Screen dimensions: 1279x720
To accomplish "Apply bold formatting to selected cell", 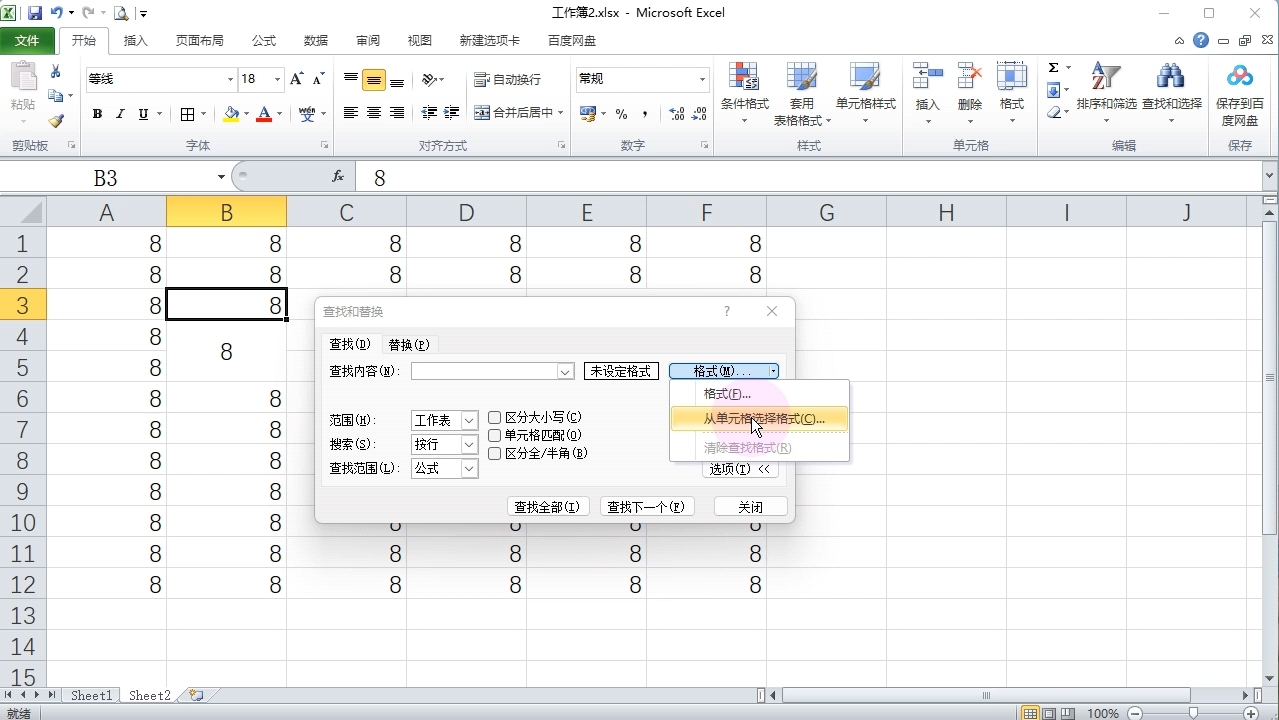I will point(96,113).
